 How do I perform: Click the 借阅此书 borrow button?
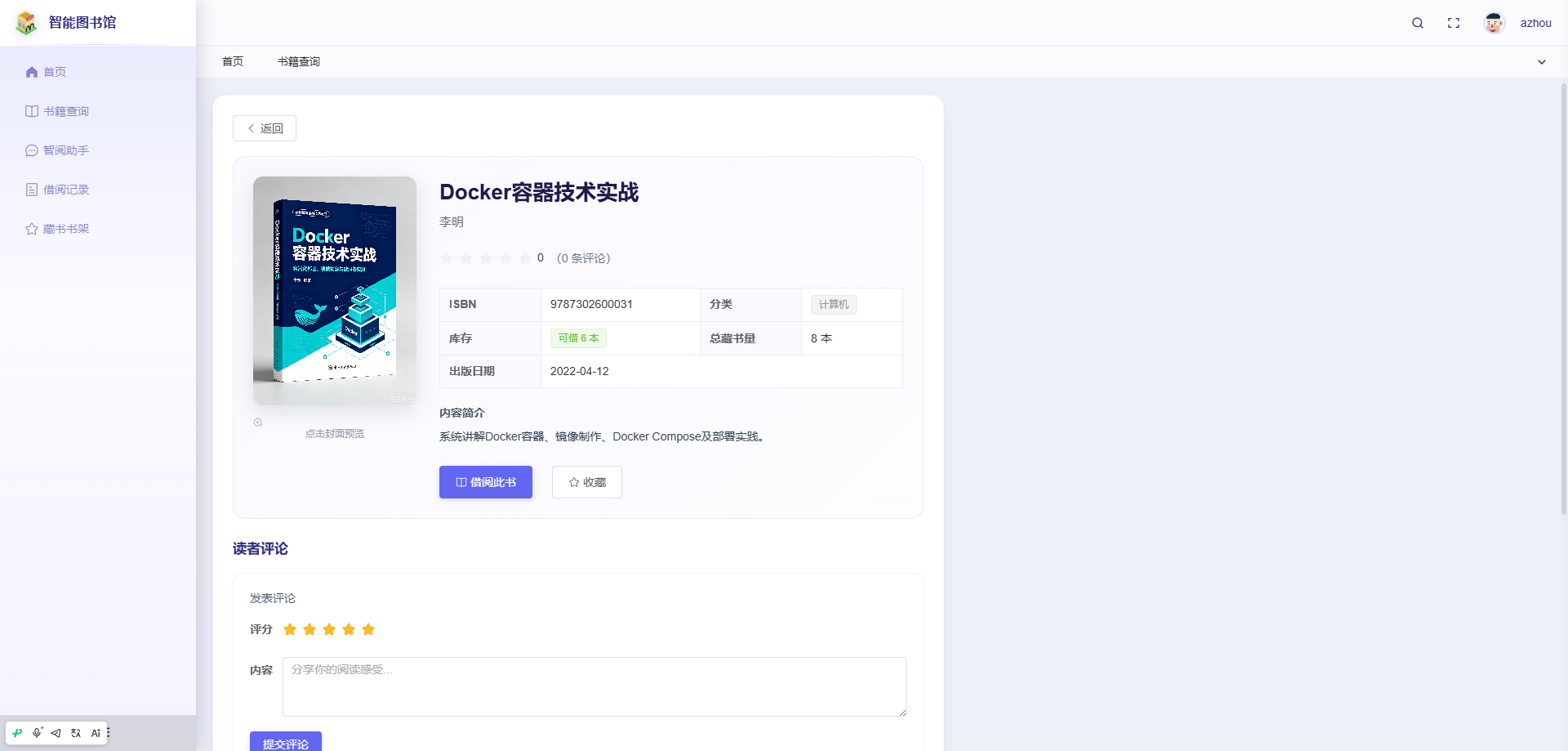tap(486, 482)
